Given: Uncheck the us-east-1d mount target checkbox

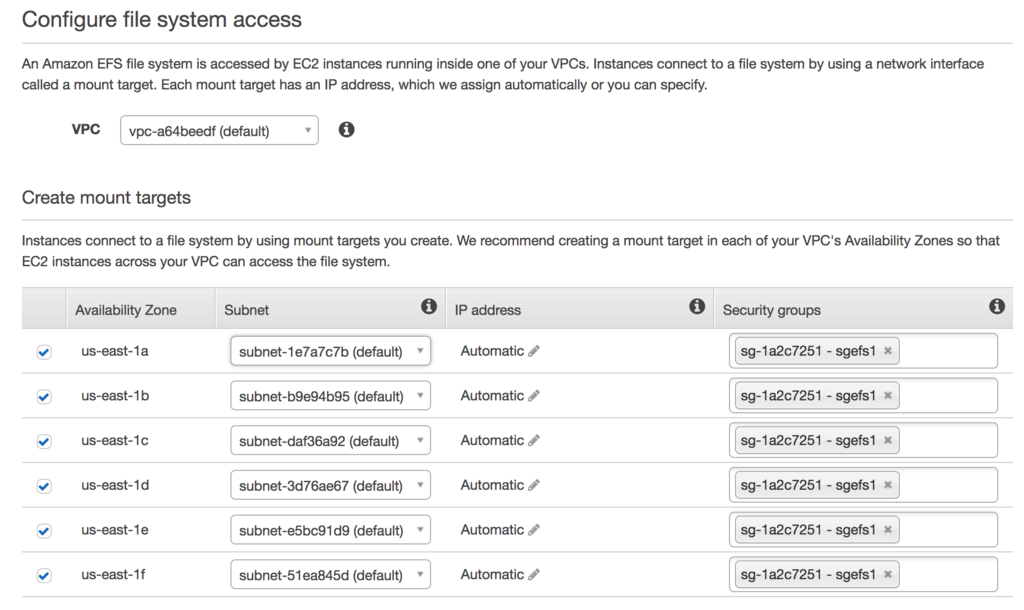Looking at the screenshot, I should click(44, 486).
